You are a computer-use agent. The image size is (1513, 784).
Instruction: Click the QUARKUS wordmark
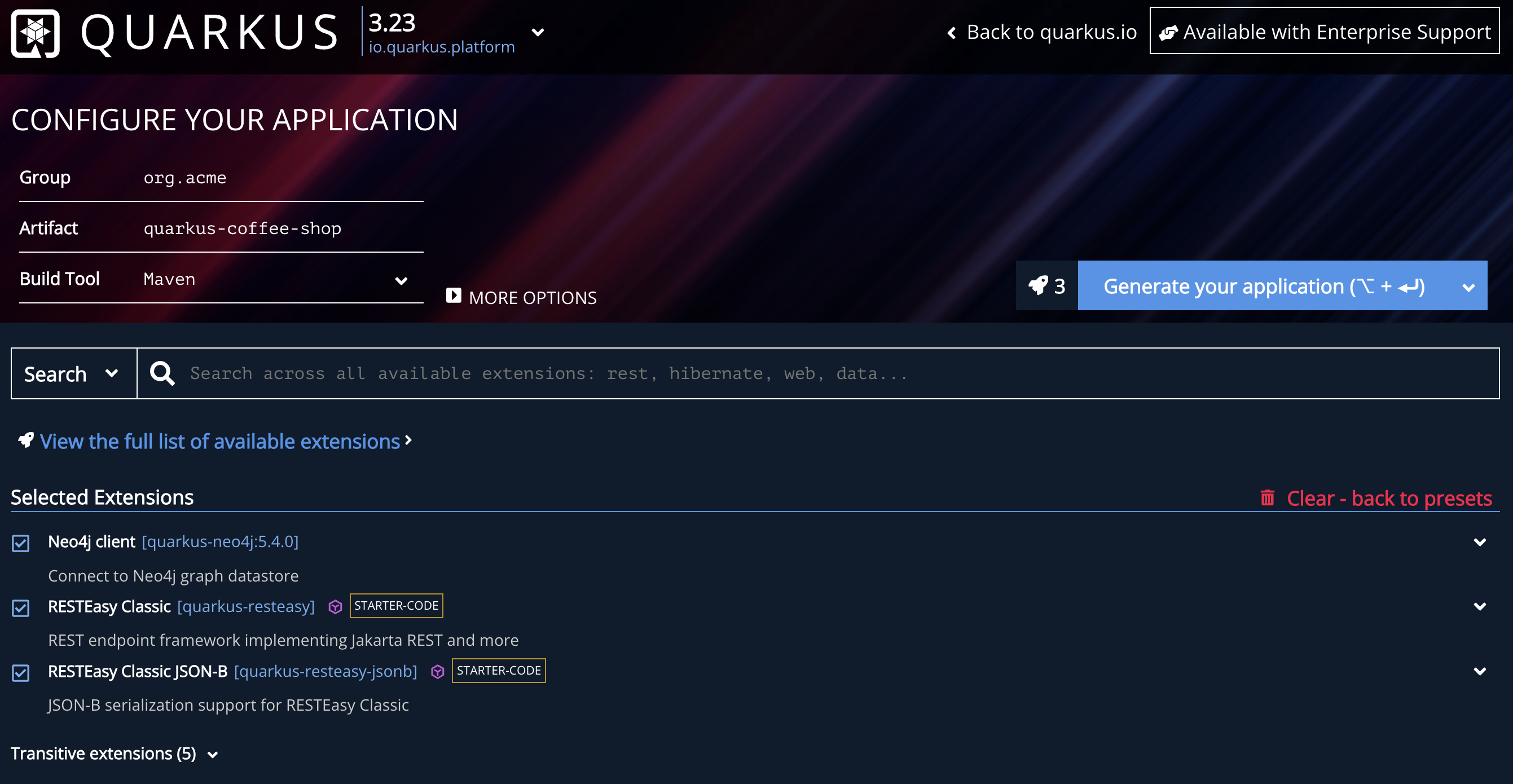209,33
